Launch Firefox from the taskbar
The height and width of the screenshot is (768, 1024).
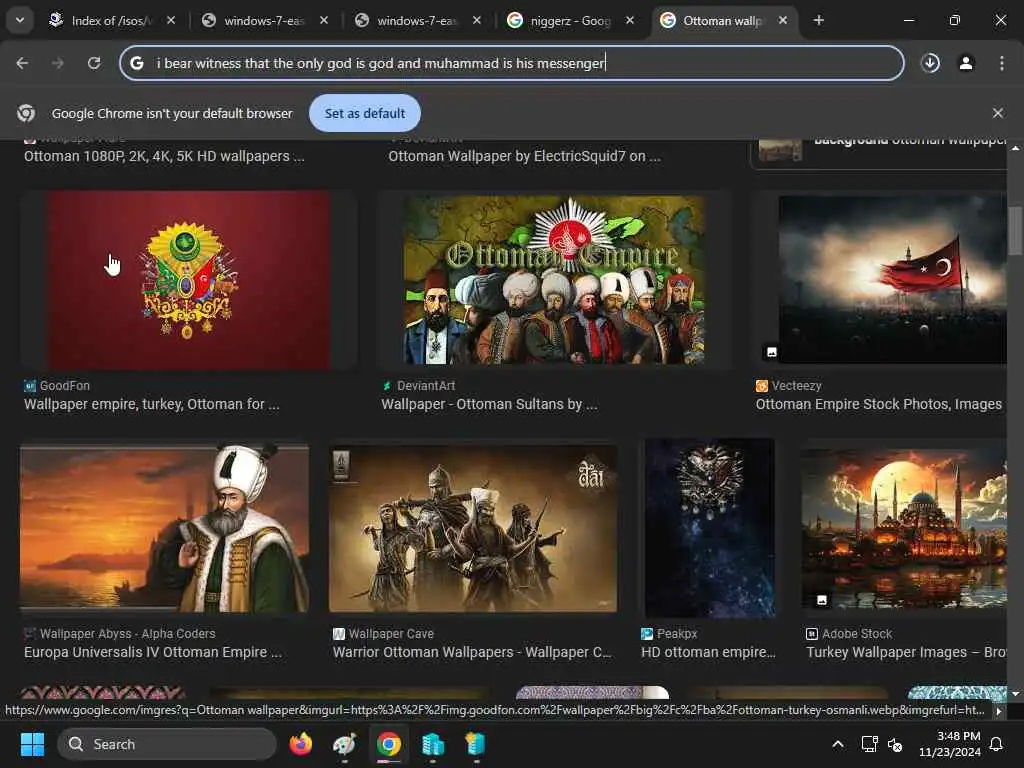click(x=300, y=744)
